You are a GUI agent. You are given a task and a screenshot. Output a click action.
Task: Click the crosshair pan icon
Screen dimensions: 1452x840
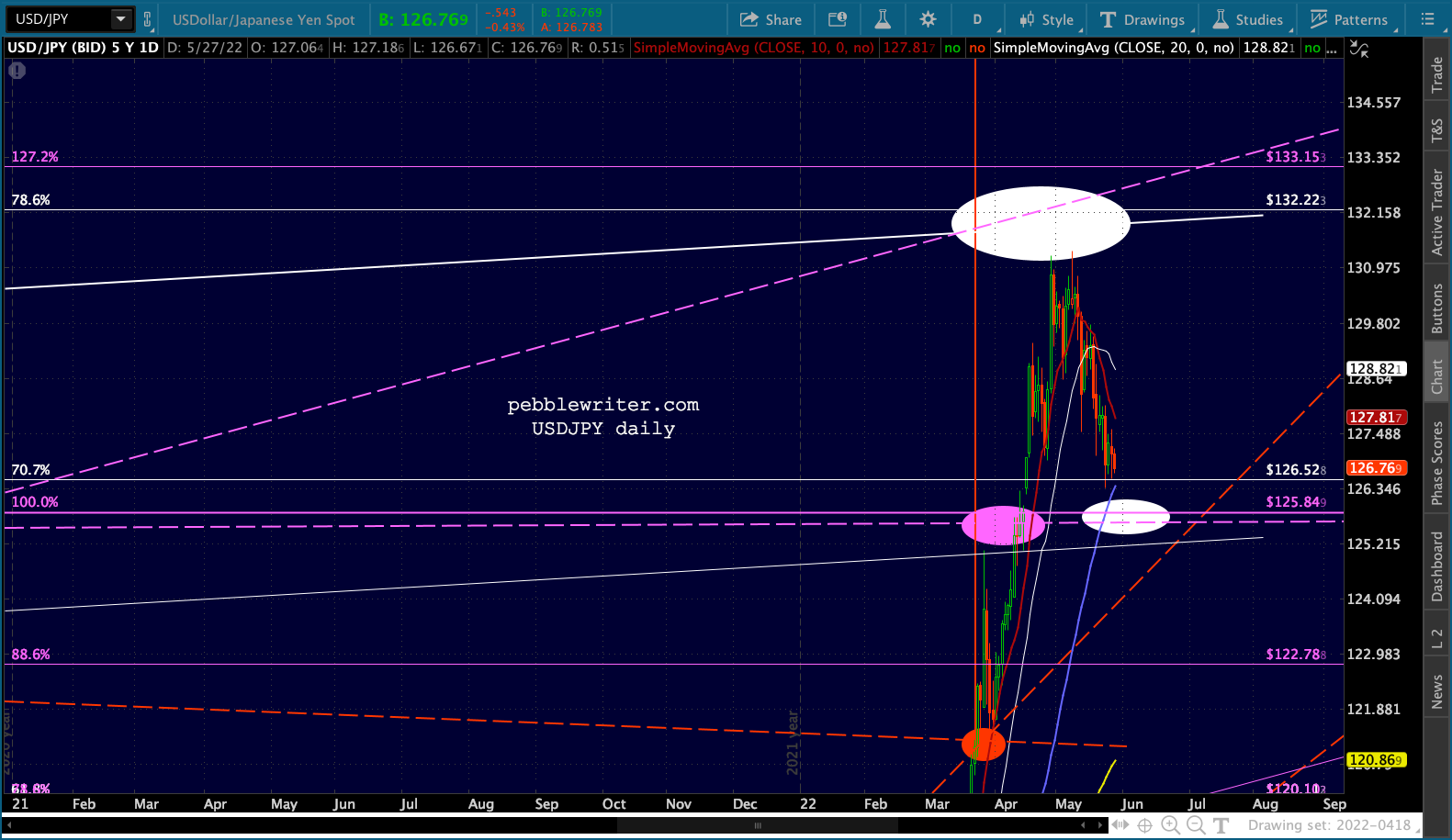[1145, 825]
